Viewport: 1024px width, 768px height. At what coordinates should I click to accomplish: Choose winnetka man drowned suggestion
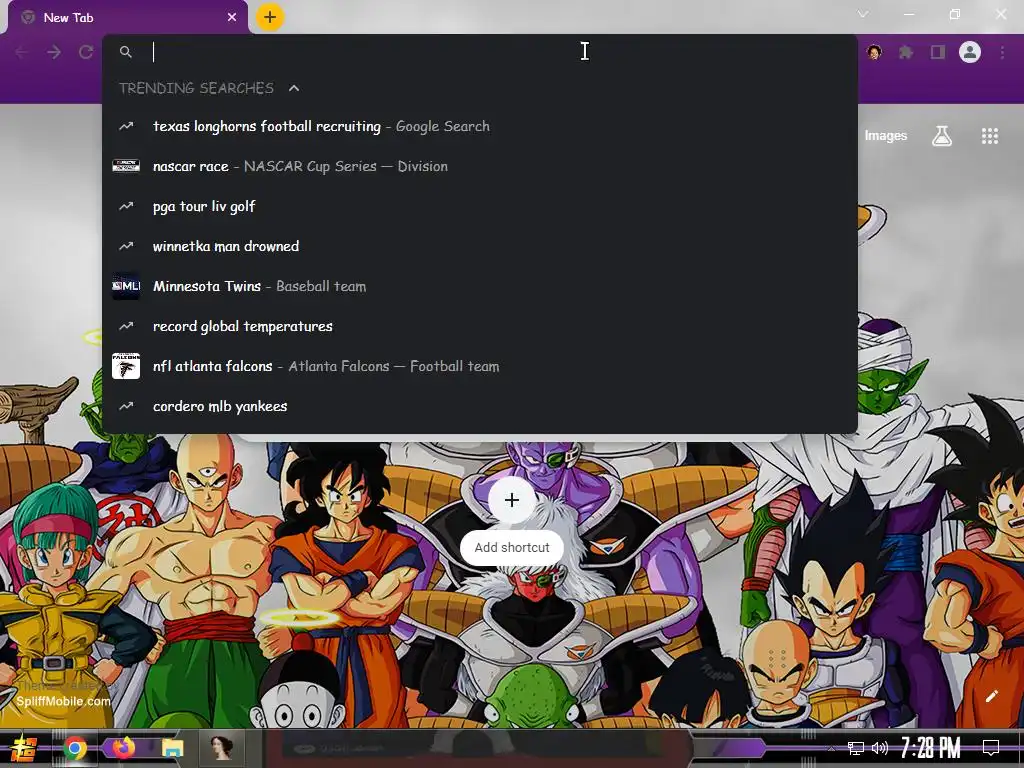tap(480, 246)
